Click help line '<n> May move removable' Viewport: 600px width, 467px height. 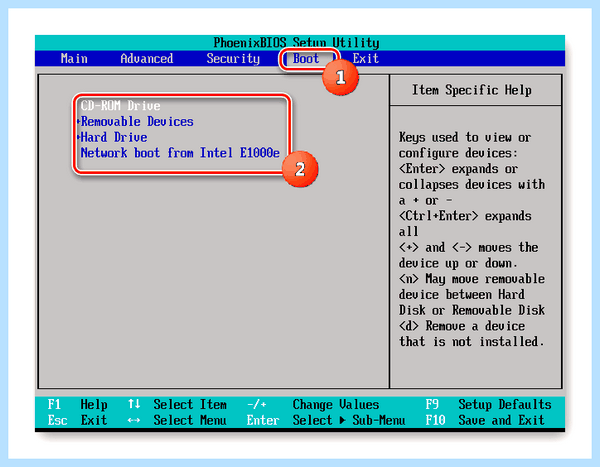pos(472,279)
